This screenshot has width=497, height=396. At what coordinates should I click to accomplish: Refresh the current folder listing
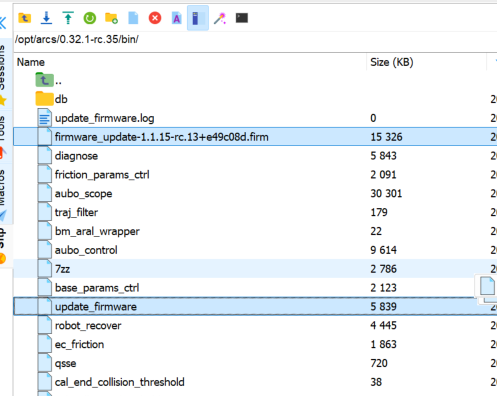(90, 18)
